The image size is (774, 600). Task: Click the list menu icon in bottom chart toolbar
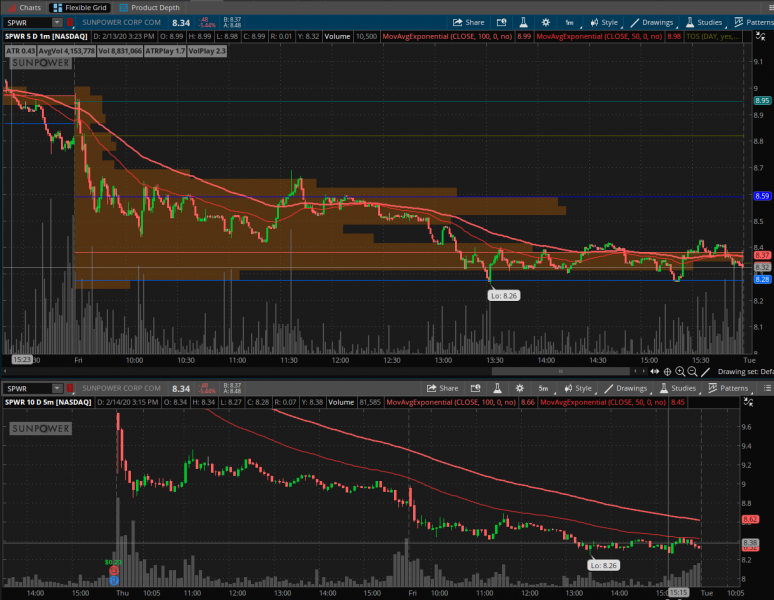(x=767, y=388)
